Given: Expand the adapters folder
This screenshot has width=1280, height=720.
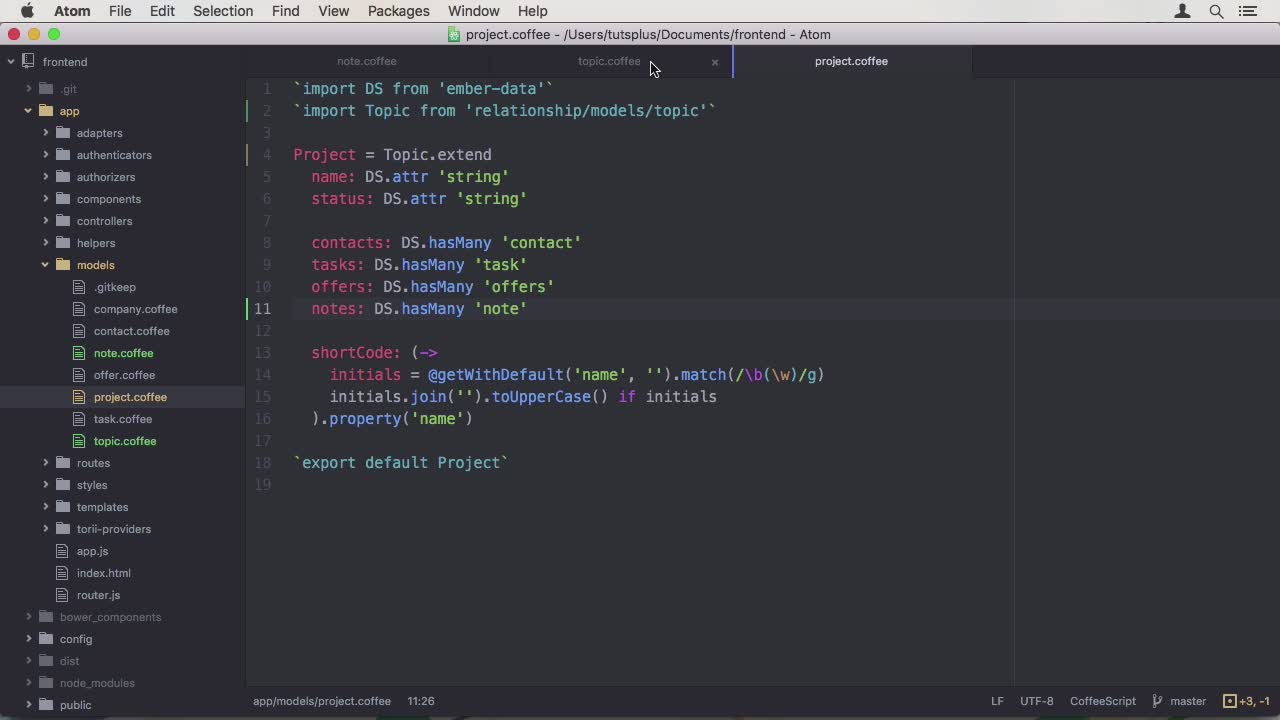Looking at the screenshot, I should coord(45,133).
